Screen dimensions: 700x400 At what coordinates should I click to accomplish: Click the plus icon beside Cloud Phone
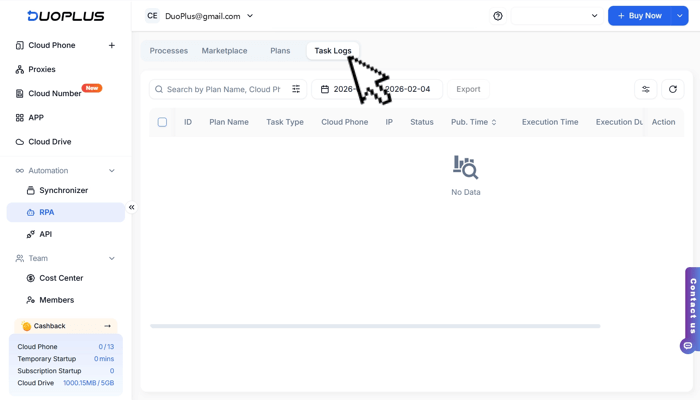(111, 45)
